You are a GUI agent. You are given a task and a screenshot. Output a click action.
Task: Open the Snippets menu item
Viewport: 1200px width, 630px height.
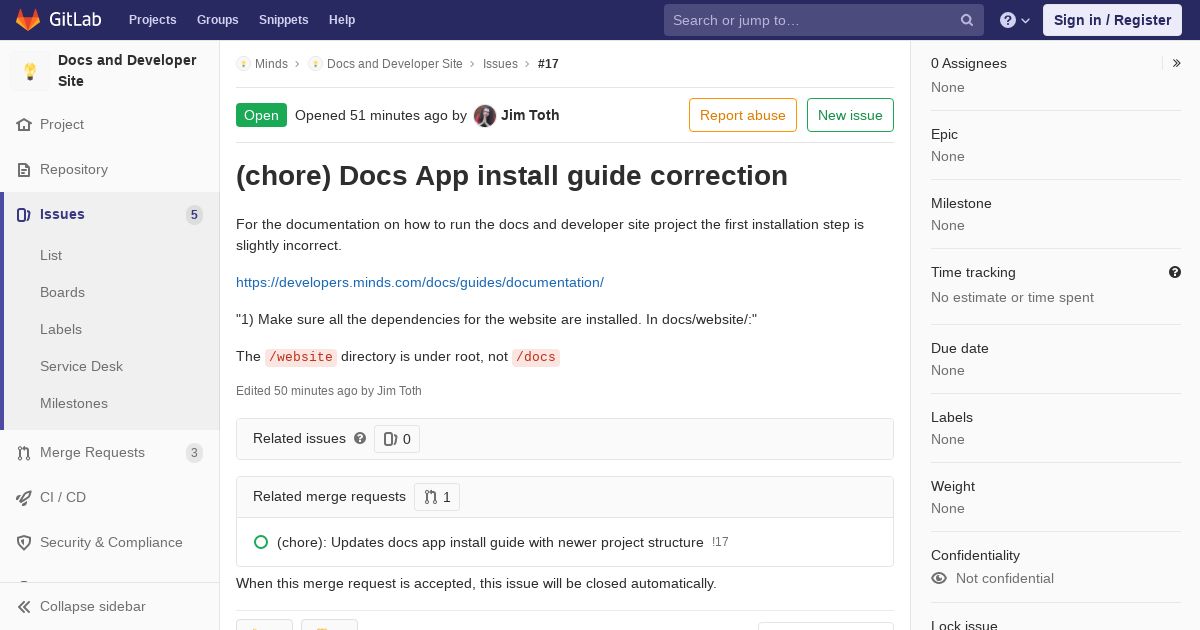tap(284, 20)
